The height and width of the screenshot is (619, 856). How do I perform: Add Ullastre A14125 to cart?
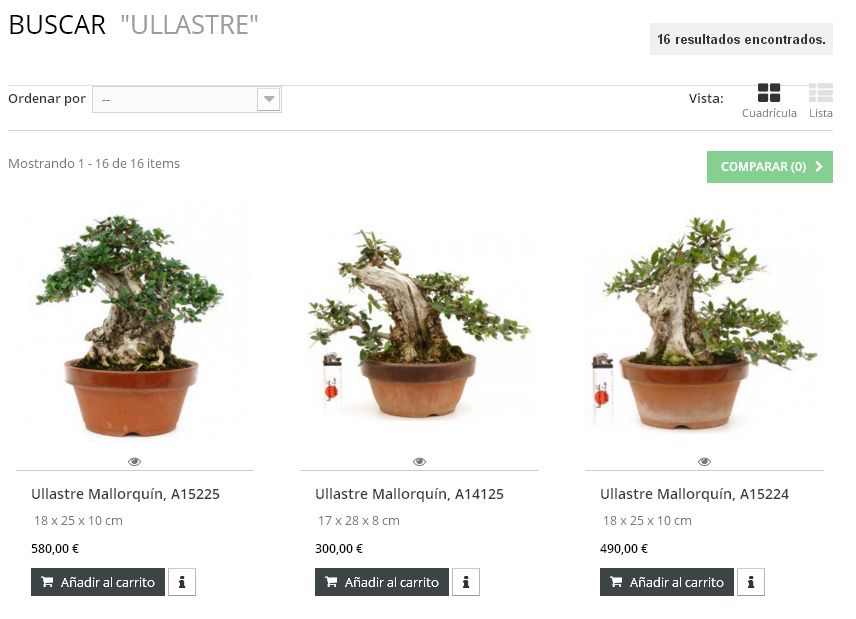point(382,582)
